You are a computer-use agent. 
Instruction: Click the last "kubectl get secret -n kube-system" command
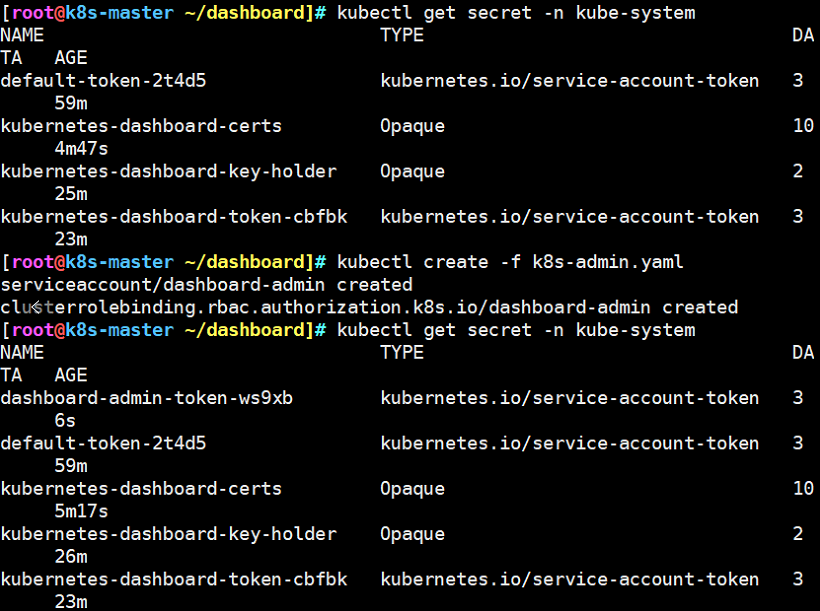click(x=516, y=330)
